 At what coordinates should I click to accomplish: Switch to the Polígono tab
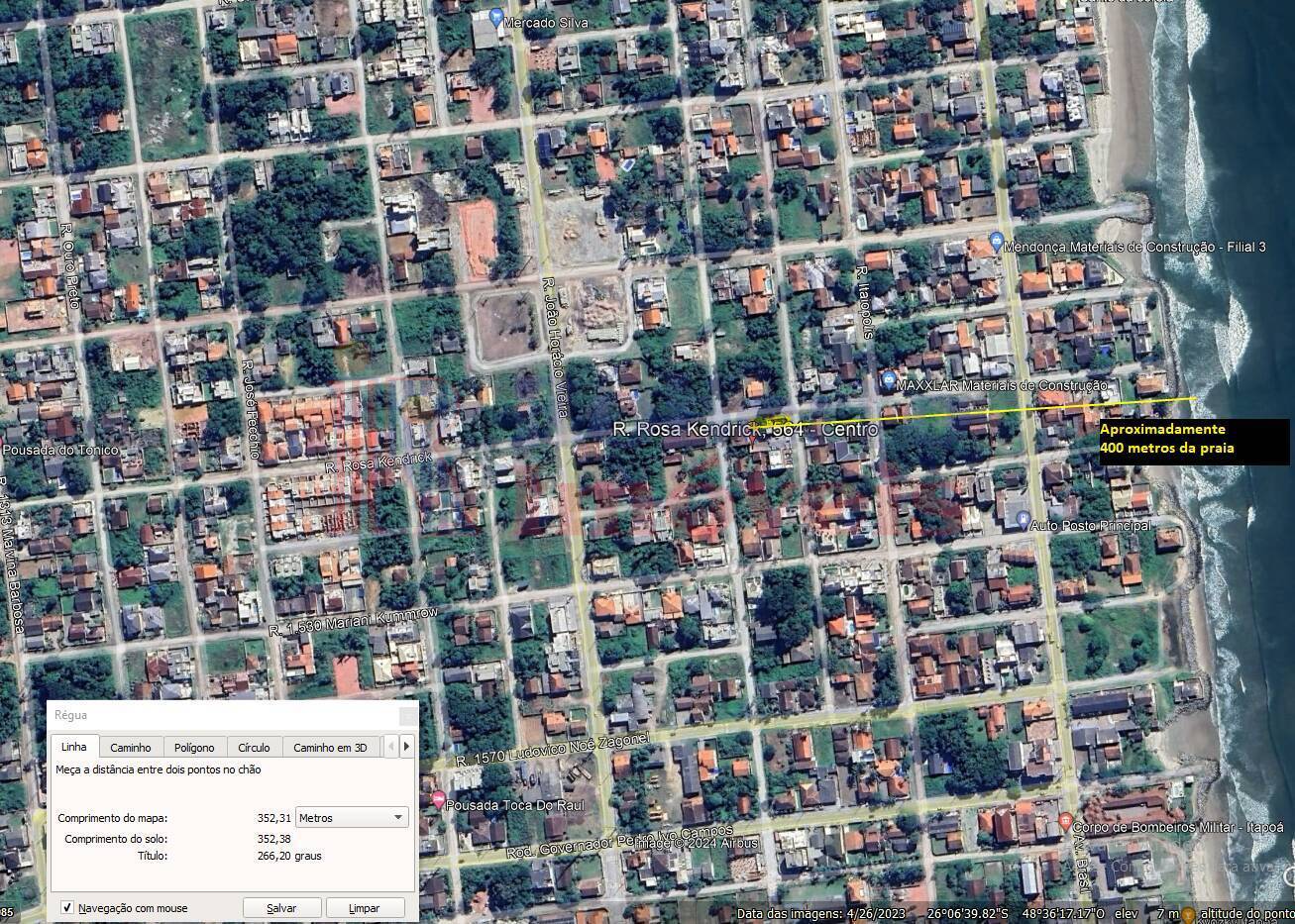(194, 748)
